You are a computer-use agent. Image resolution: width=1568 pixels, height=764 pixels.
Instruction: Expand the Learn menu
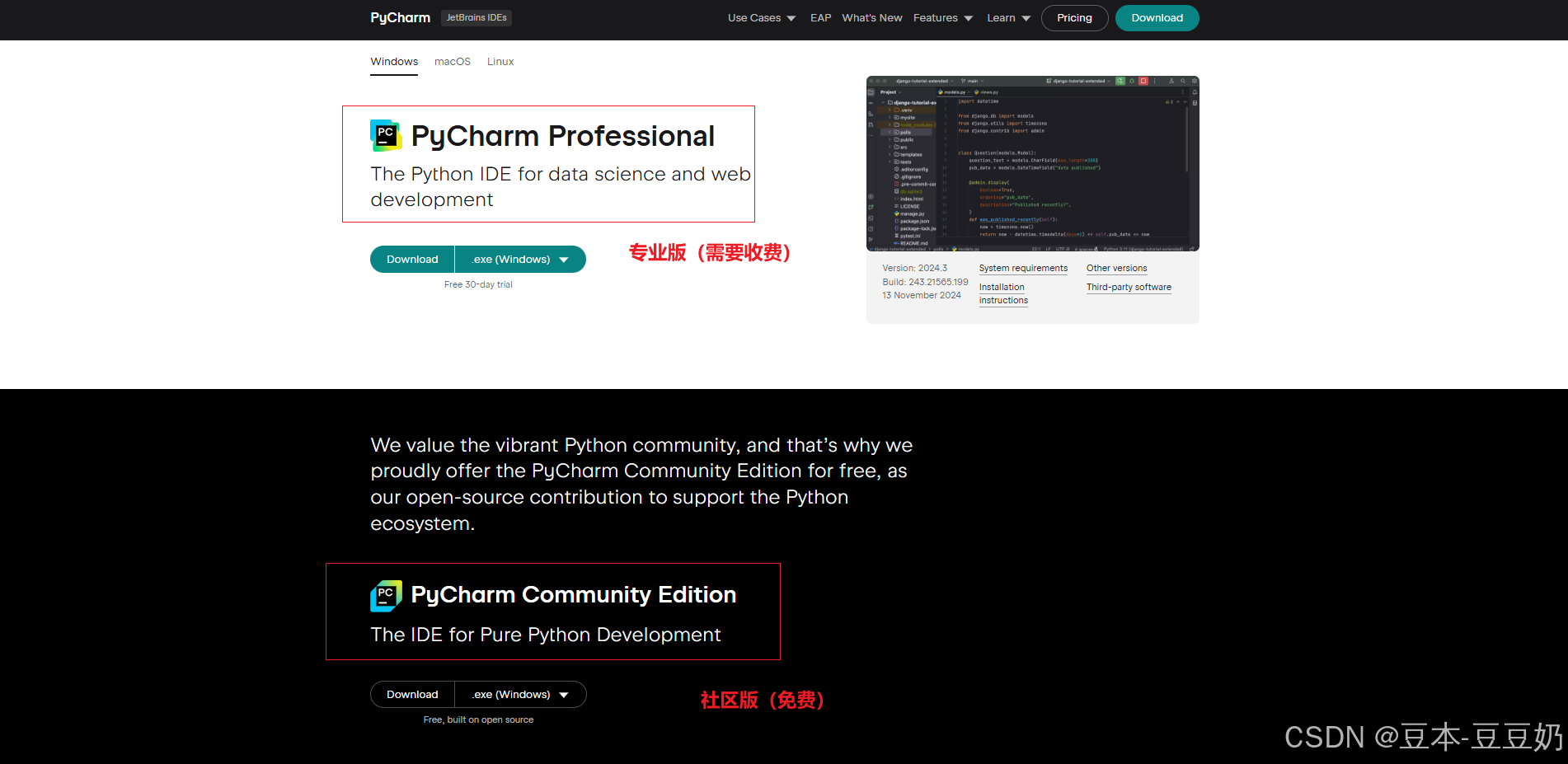[x=1009, y=18]
